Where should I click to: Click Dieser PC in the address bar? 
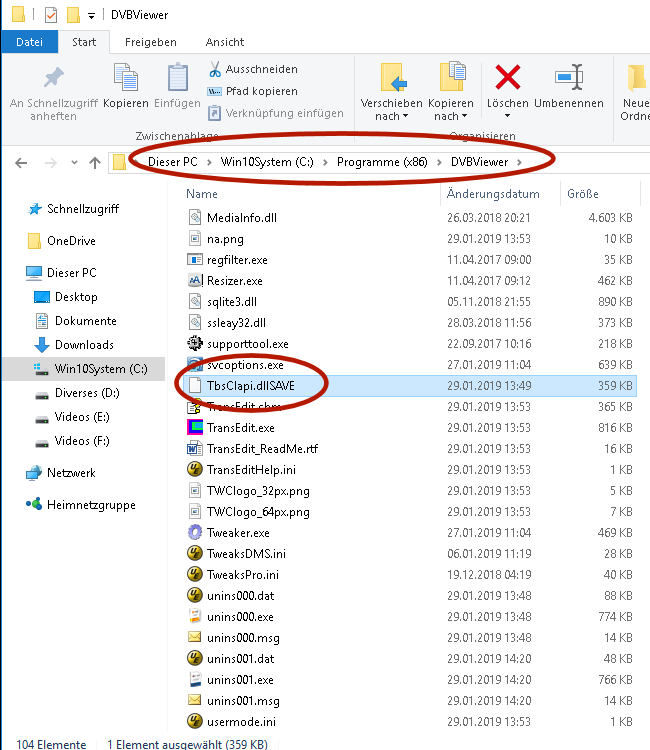[173, 162]
